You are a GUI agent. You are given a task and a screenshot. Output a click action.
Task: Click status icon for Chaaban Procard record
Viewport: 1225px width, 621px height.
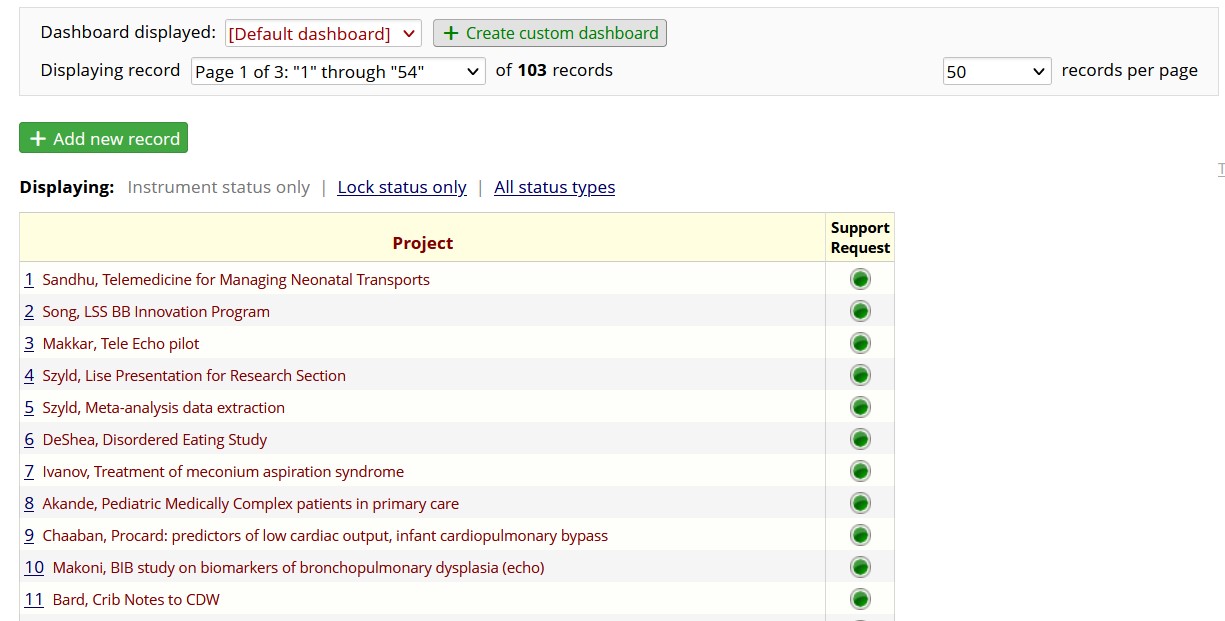click(860, 536)
